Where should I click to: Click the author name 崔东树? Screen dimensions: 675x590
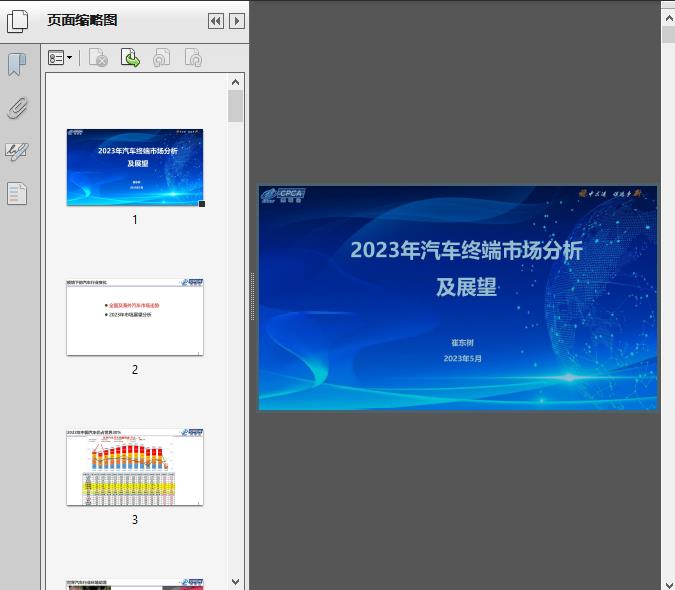(462, 343)
